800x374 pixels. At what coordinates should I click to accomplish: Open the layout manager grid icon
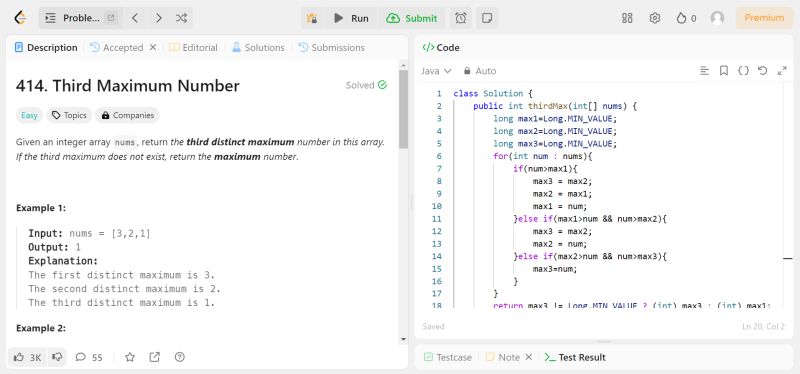[x=627, y=18]
